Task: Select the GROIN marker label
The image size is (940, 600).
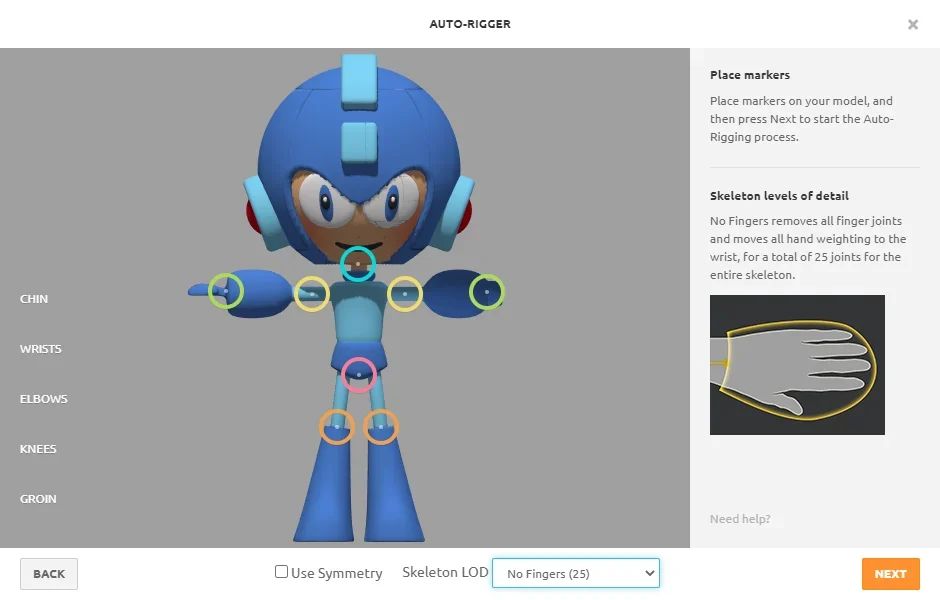Action: (x=38, y=499)
